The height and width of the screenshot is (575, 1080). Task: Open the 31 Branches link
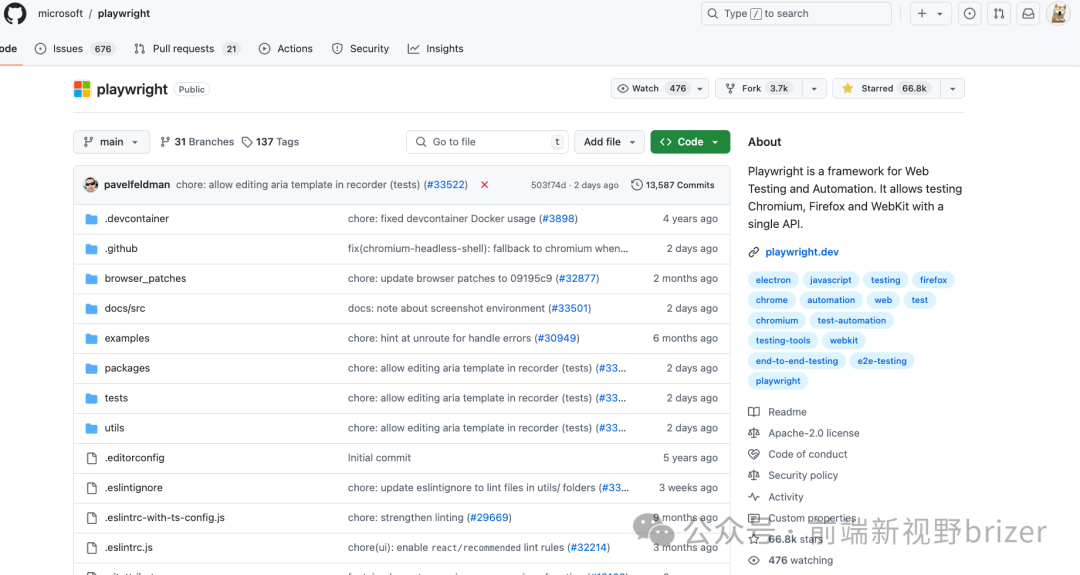tap(197, 142)
